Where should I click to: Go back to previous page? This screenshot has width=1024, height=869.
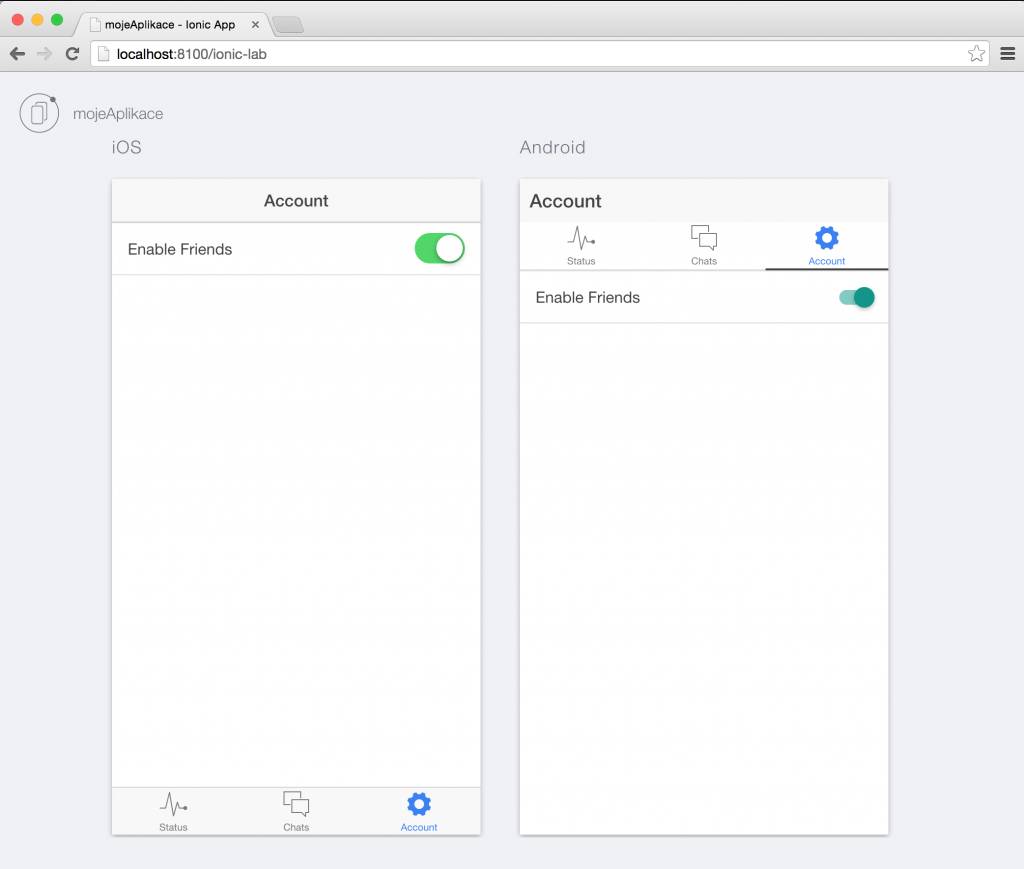tap(17, 54)
